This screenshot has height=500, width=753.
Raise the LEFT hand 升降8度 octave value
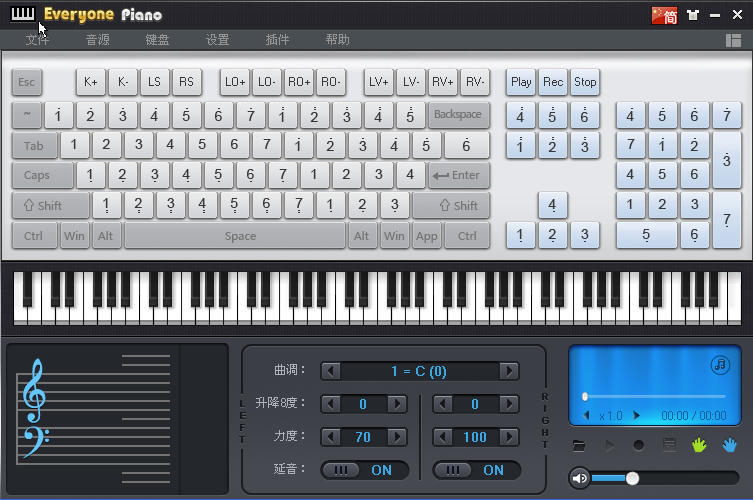(x=398, y=404)
